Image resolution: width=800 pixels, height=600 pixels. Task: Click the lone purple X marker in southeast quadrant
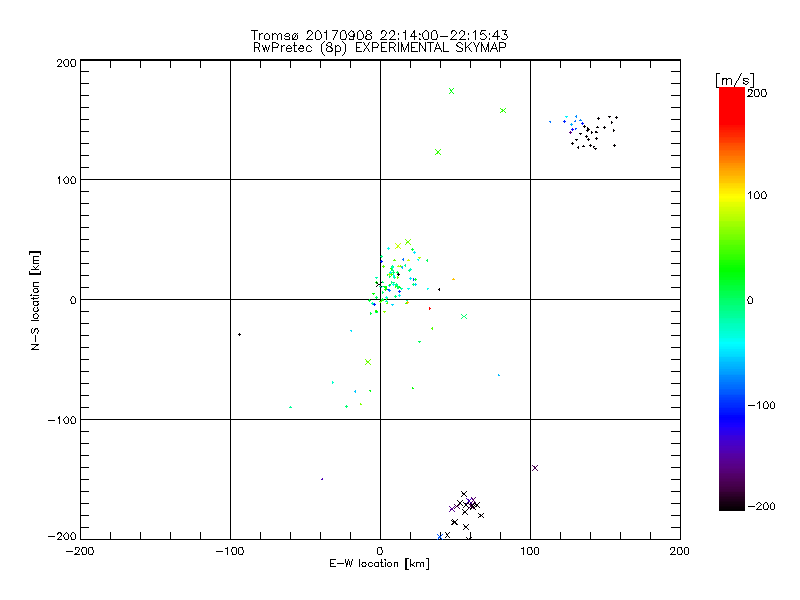[x=535, y=468]
